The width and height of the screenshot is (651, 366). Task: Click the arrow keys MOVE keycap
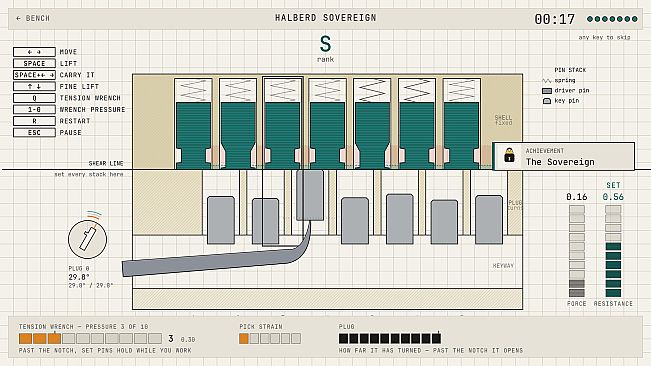point(34,52)
